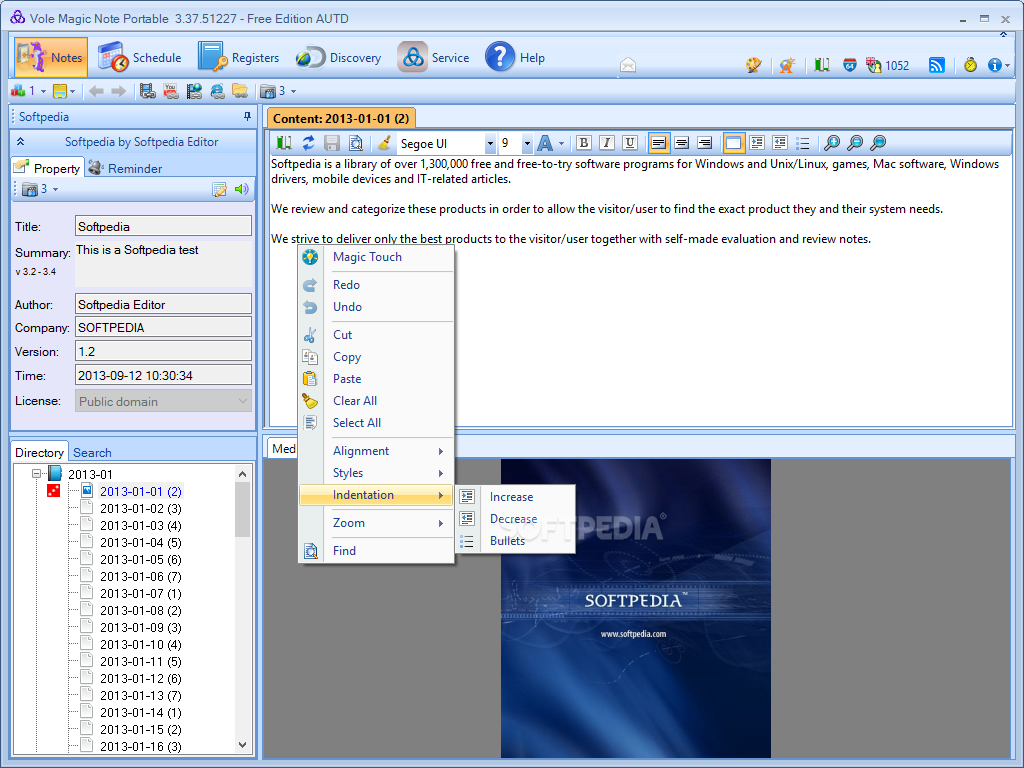Click the zoom in magnifier icon

832,142
